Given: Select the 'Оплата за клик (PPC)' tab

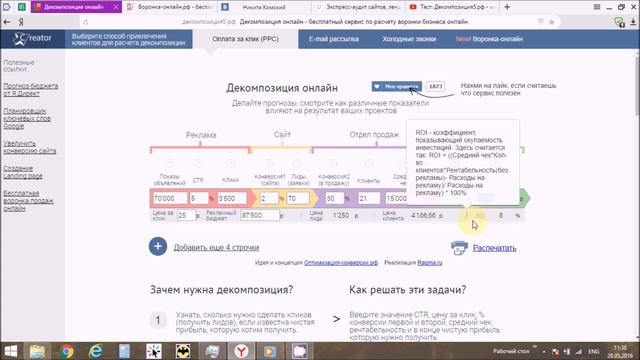Looking at the screenshot, I should coord(245,39).
